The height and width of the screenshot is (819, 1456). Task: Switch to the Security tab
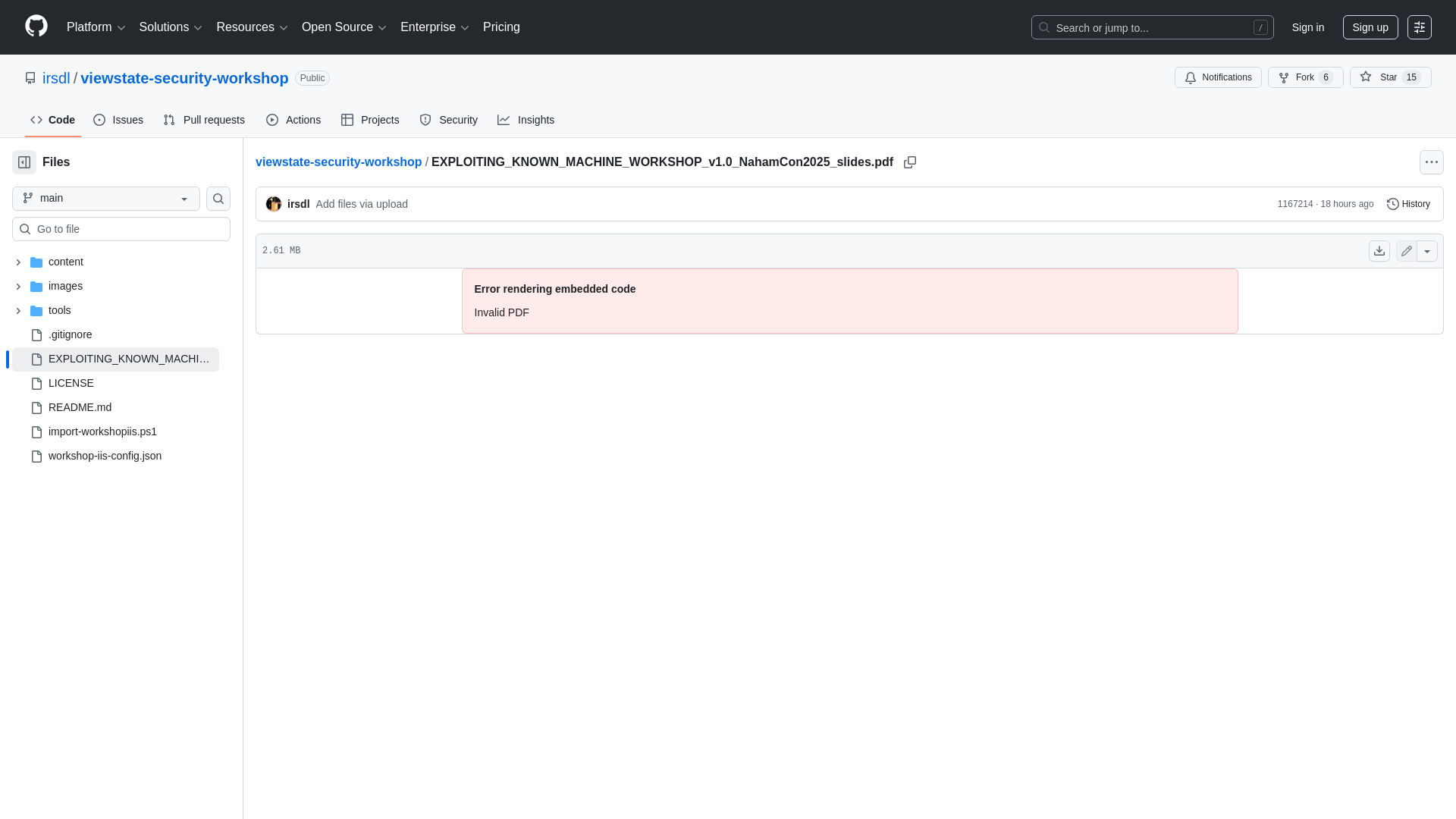448,120
